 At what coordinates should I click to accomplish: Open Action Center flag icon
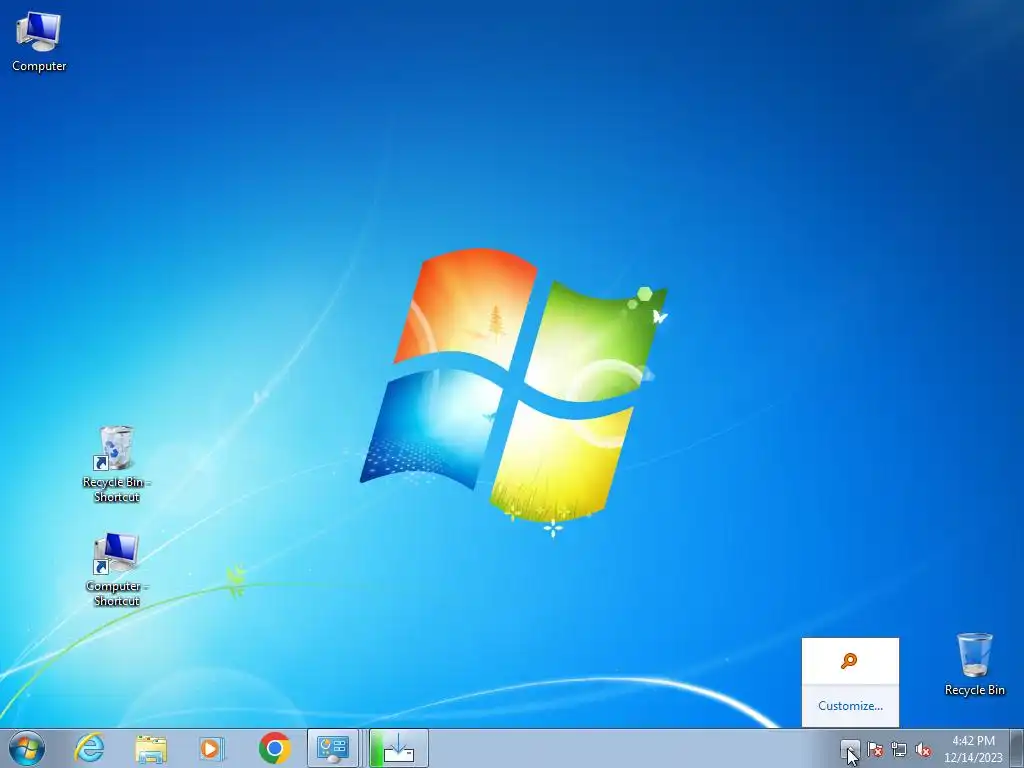tap(875, 749)
